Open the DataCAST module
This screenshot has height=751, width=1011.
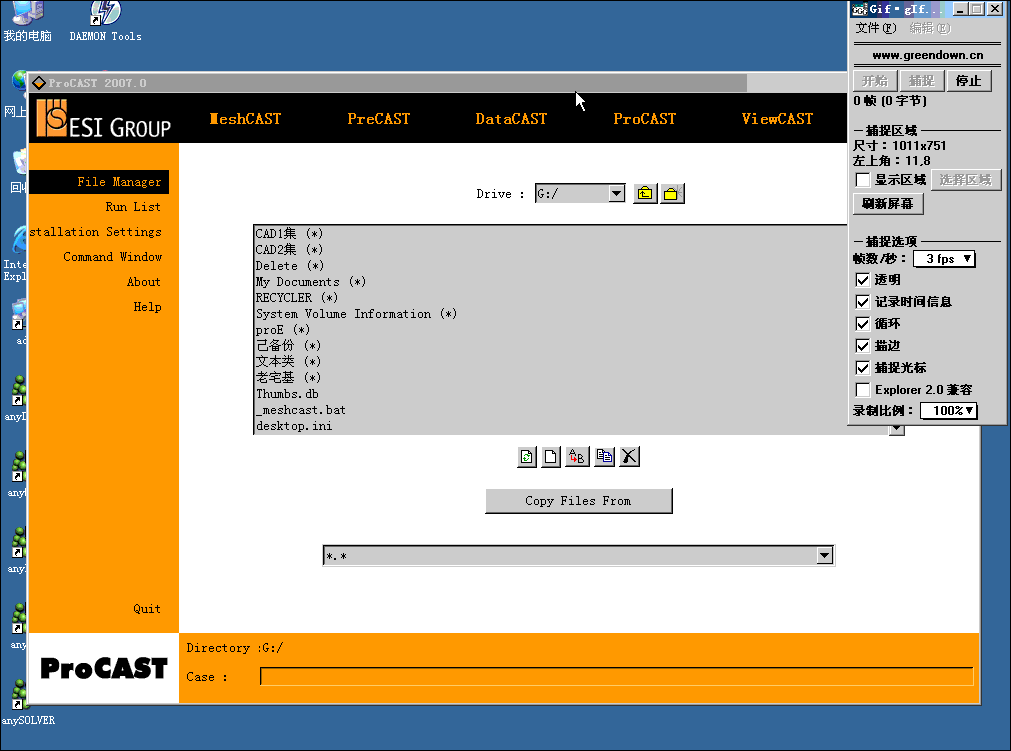click(511, 119)
